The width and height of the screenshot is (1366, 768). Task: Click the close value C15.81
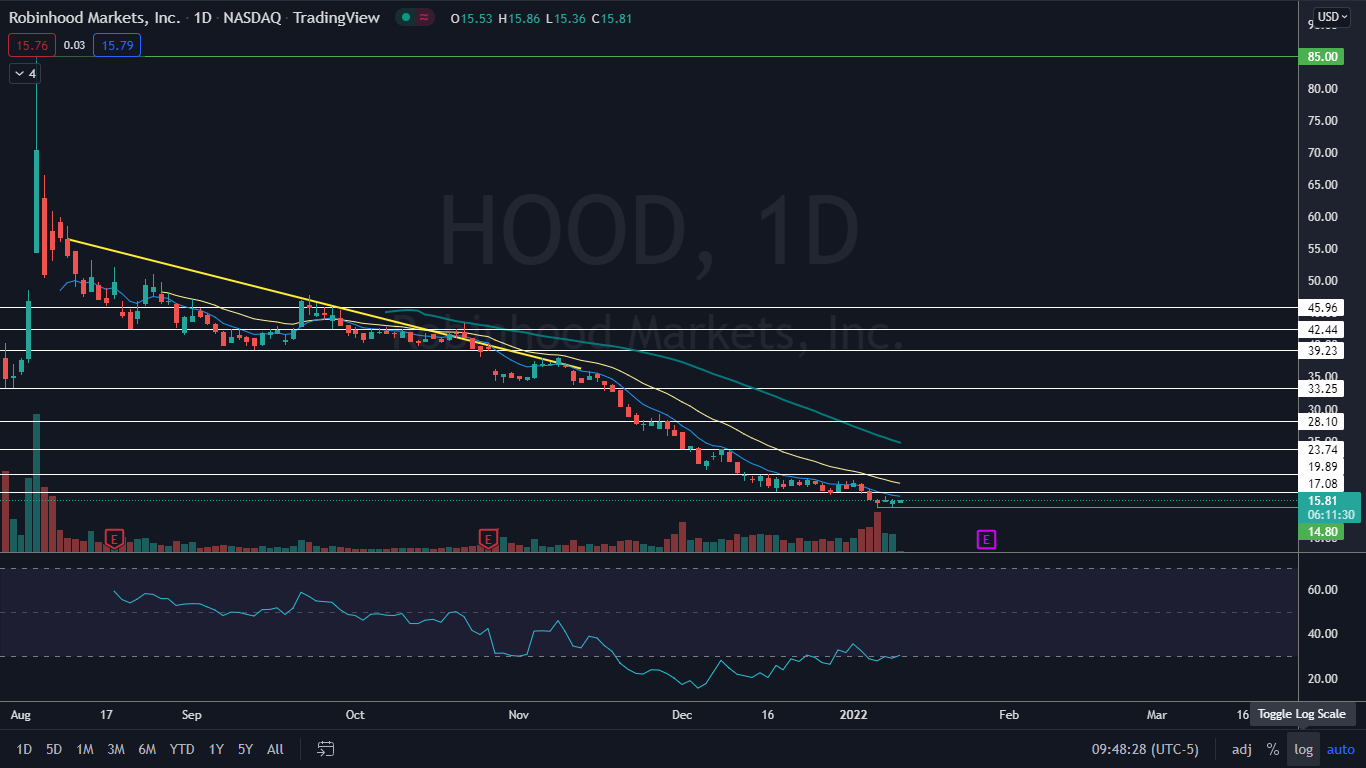612,18
